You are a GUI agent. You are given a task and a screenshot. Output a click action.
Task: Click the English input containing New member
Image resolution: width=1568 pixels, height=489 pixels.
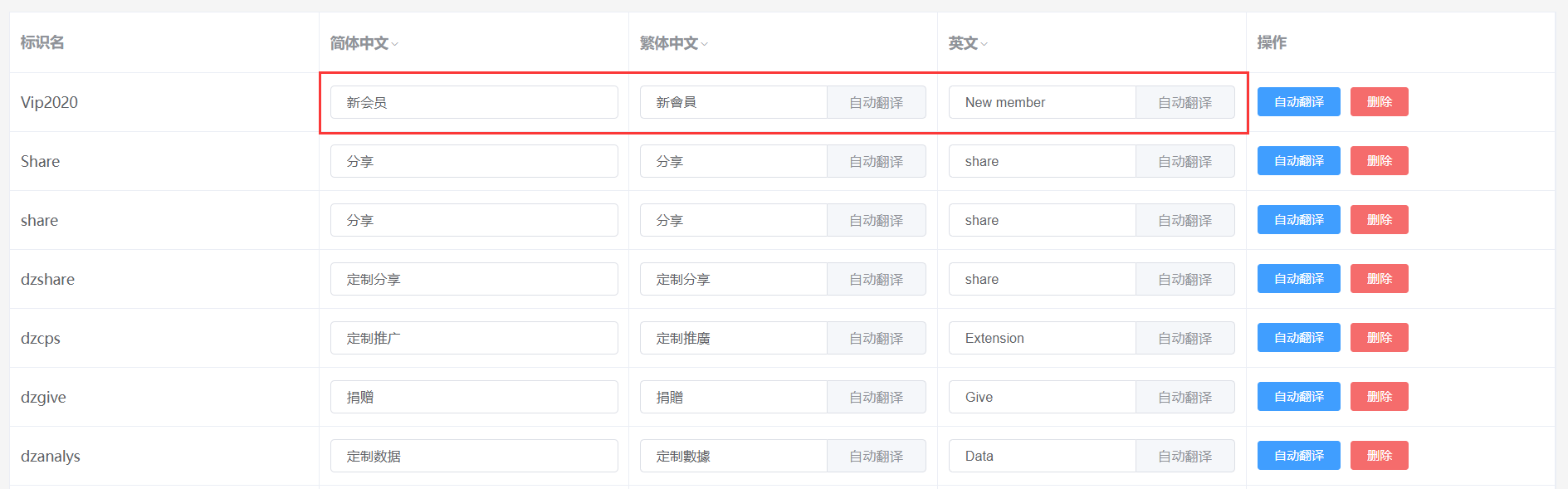[x=1042, y=103]
